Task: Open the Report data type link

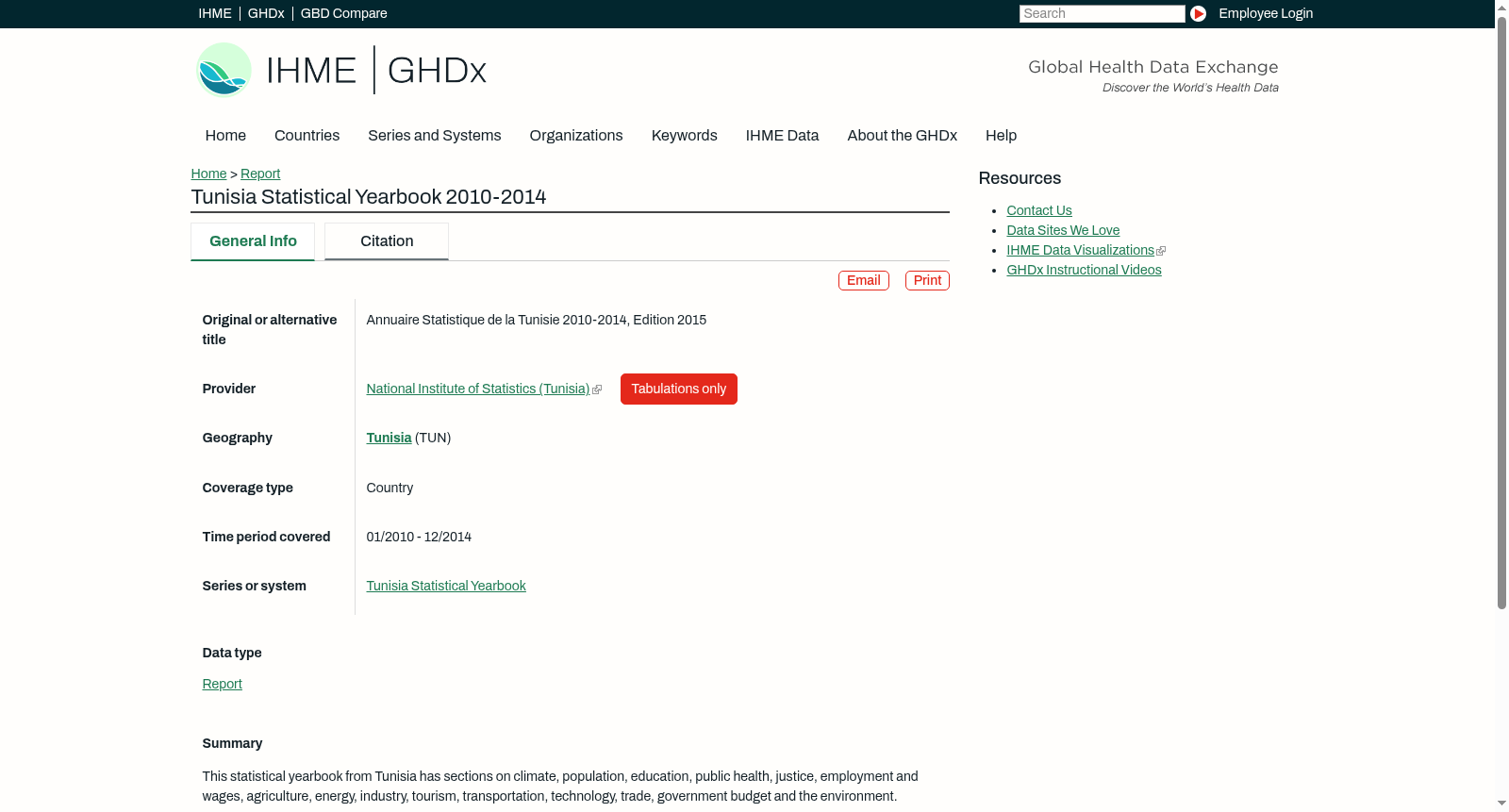Action: 222,684
